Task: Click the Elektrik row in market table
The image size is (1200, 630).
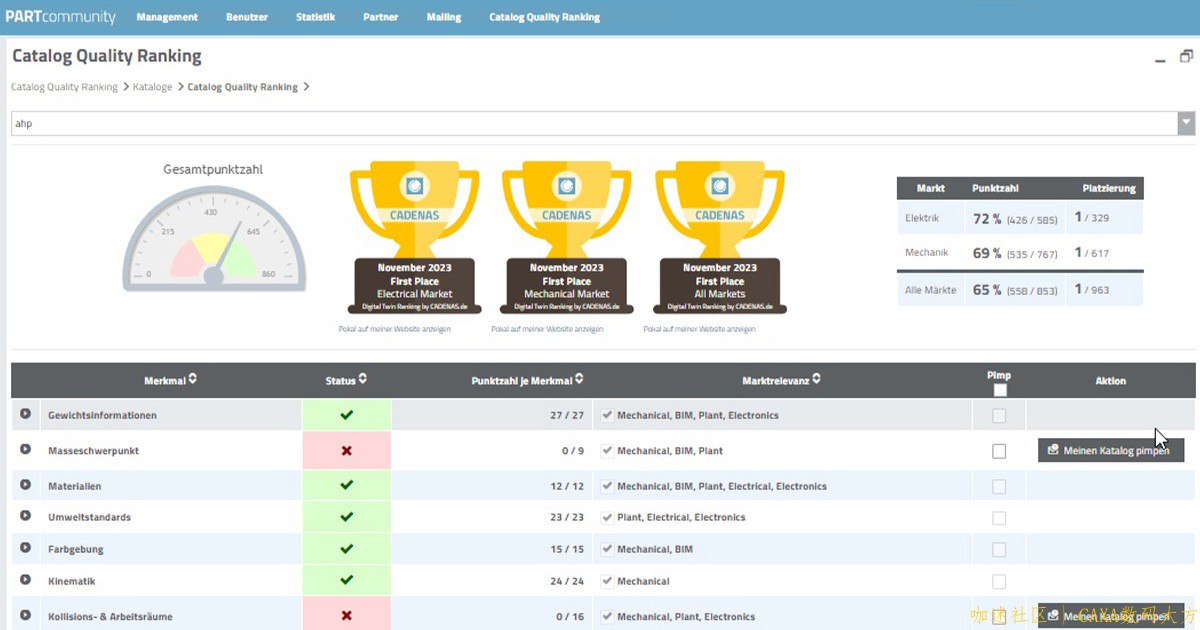Action: 1019,217
